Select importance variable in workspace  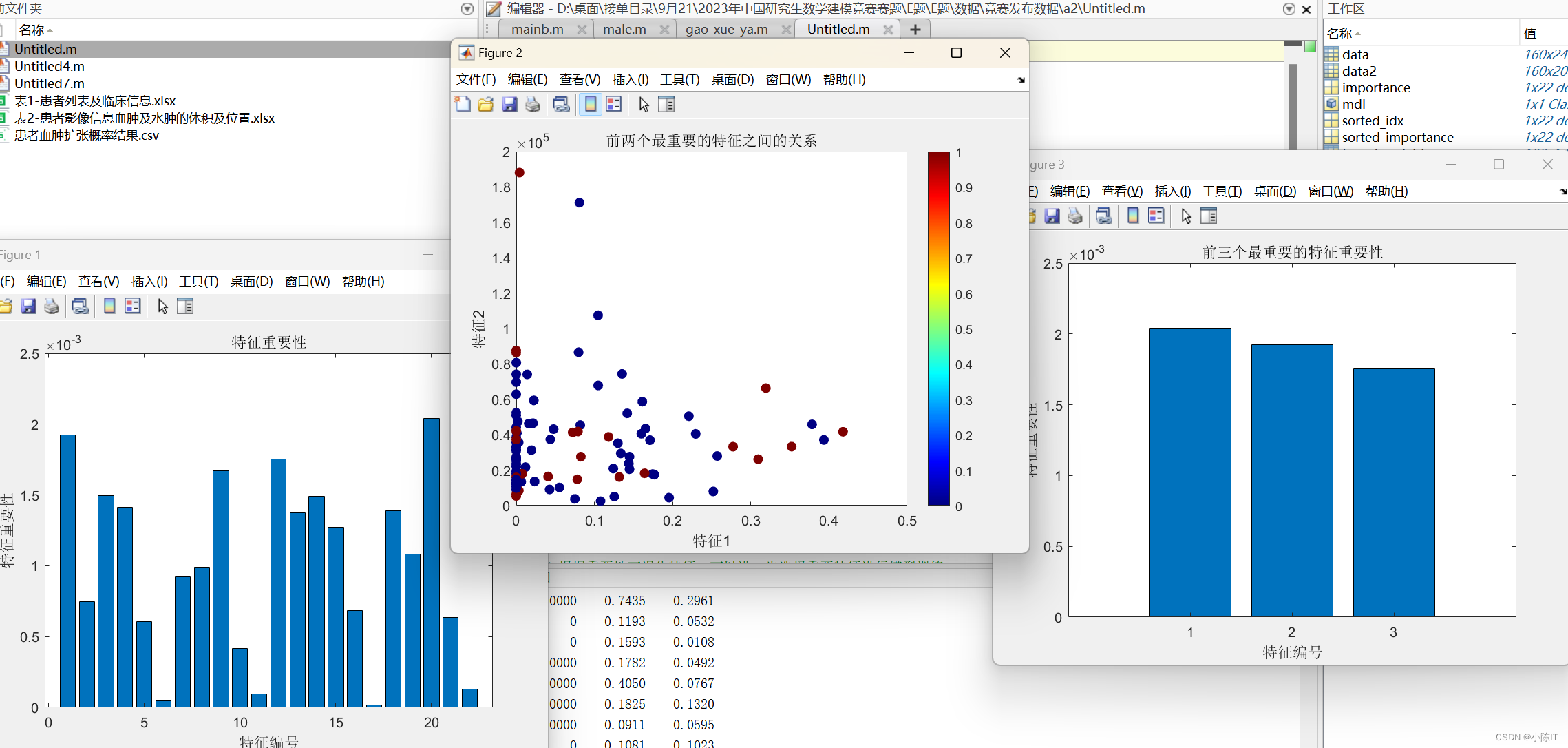(x=1375, y=87)
